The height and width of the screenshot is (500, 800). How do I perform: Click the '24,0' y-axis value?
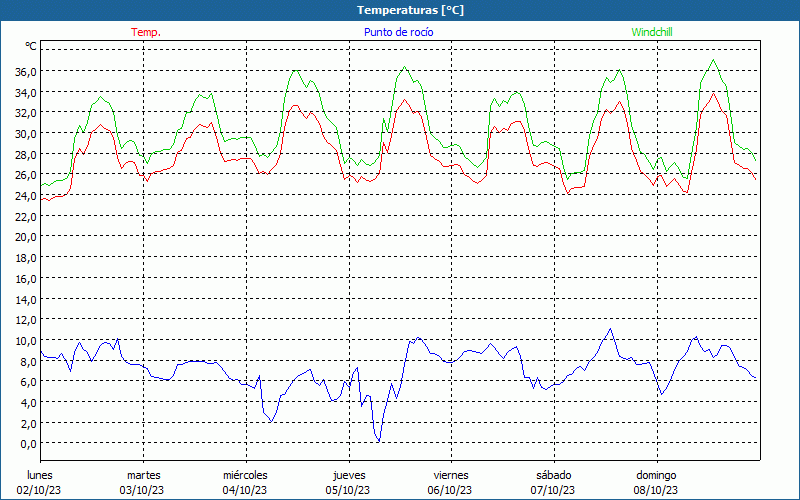pos(26,195)
